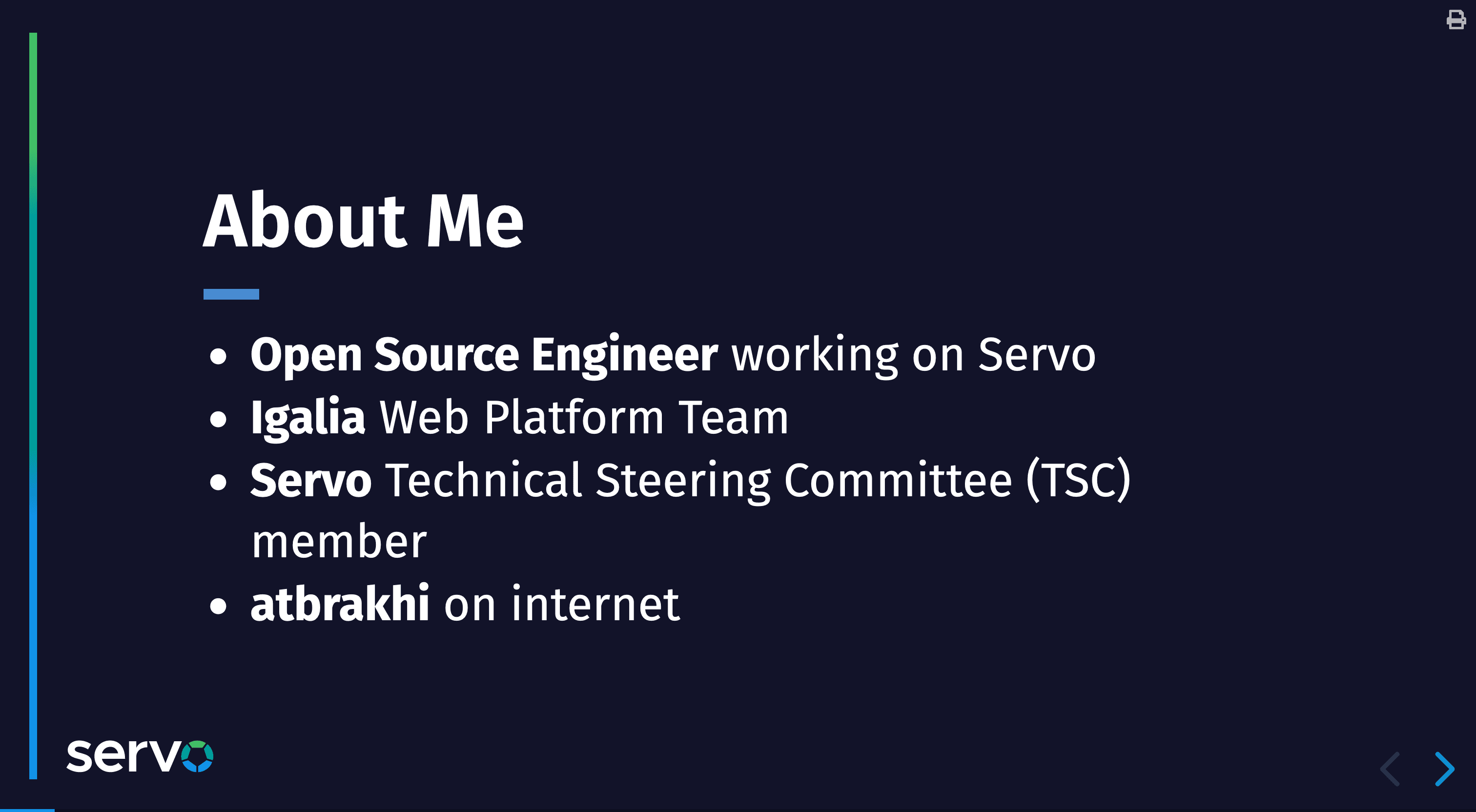Screen dimensions: 1476x812
Task: Click the bold handle "atbrakhi"
Action: point(340,603)
